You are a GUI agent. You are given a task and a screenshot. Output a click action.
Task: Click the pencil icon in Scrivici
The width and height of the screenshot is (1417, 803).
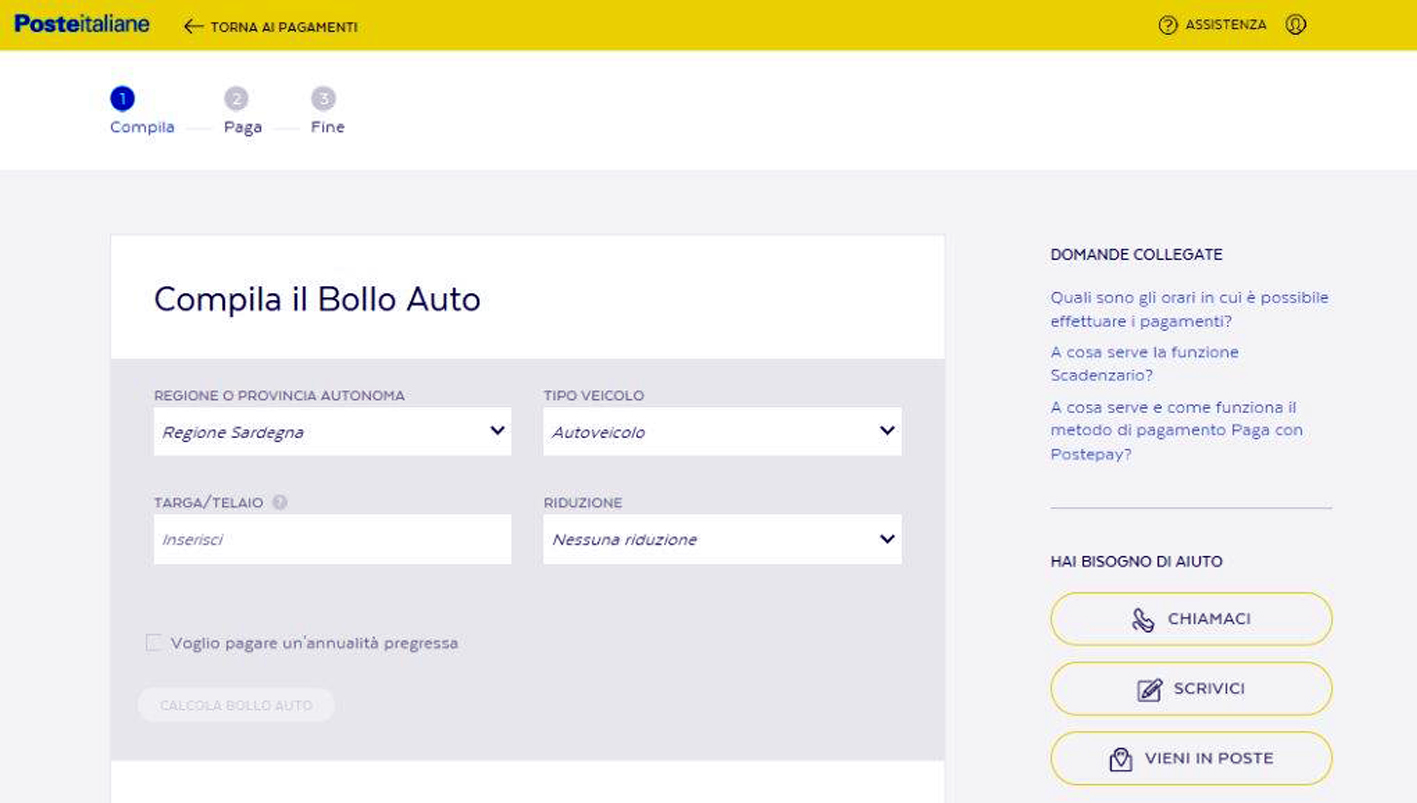(1149, 690)
